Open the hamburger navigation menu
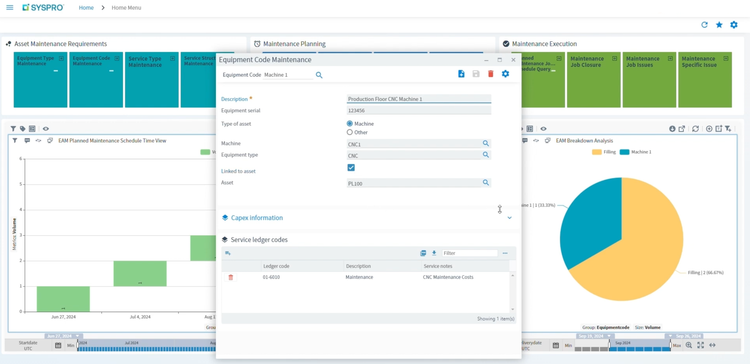Screen dimensions: 750x364 (10, 8)
